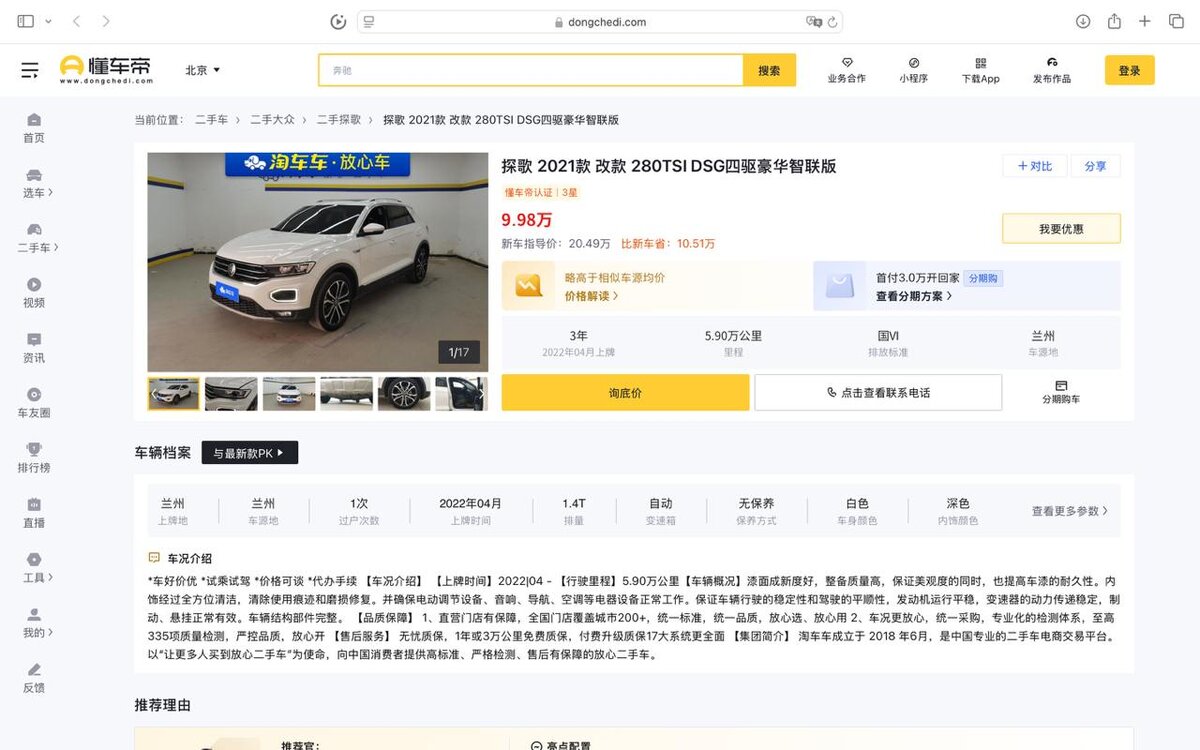This screenshot has width=1200, height=750.
Task: Select the headlight close-up thumbnail
Action: tap(231, 393)
